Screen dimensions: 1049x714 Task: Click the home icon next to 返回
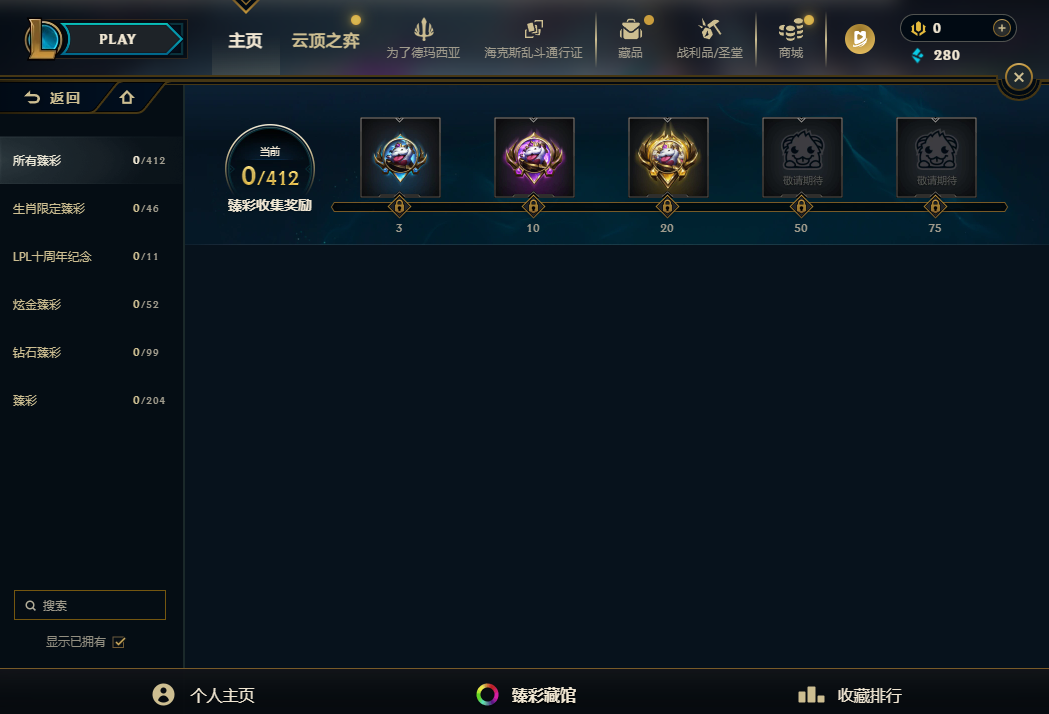coord(127,98)
